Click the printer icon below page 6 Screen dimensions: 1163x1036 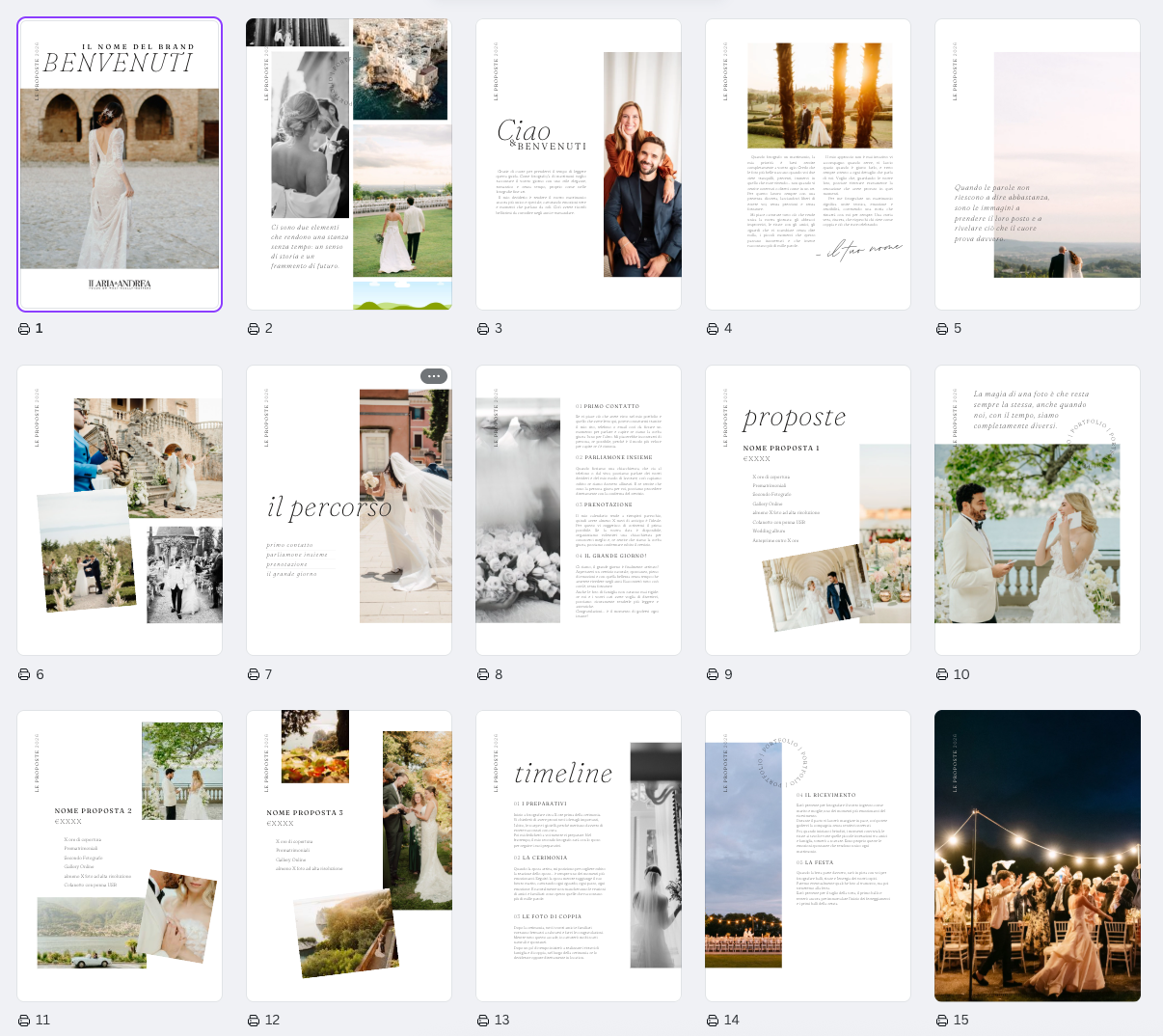coord(24,675)
